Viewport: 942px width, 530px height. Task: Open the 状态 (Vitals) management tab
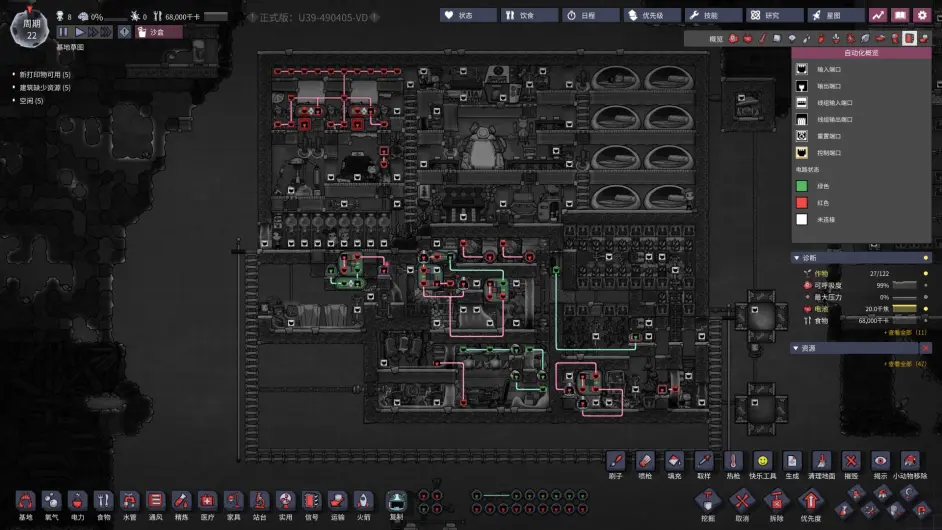click(x=468, y=16)
